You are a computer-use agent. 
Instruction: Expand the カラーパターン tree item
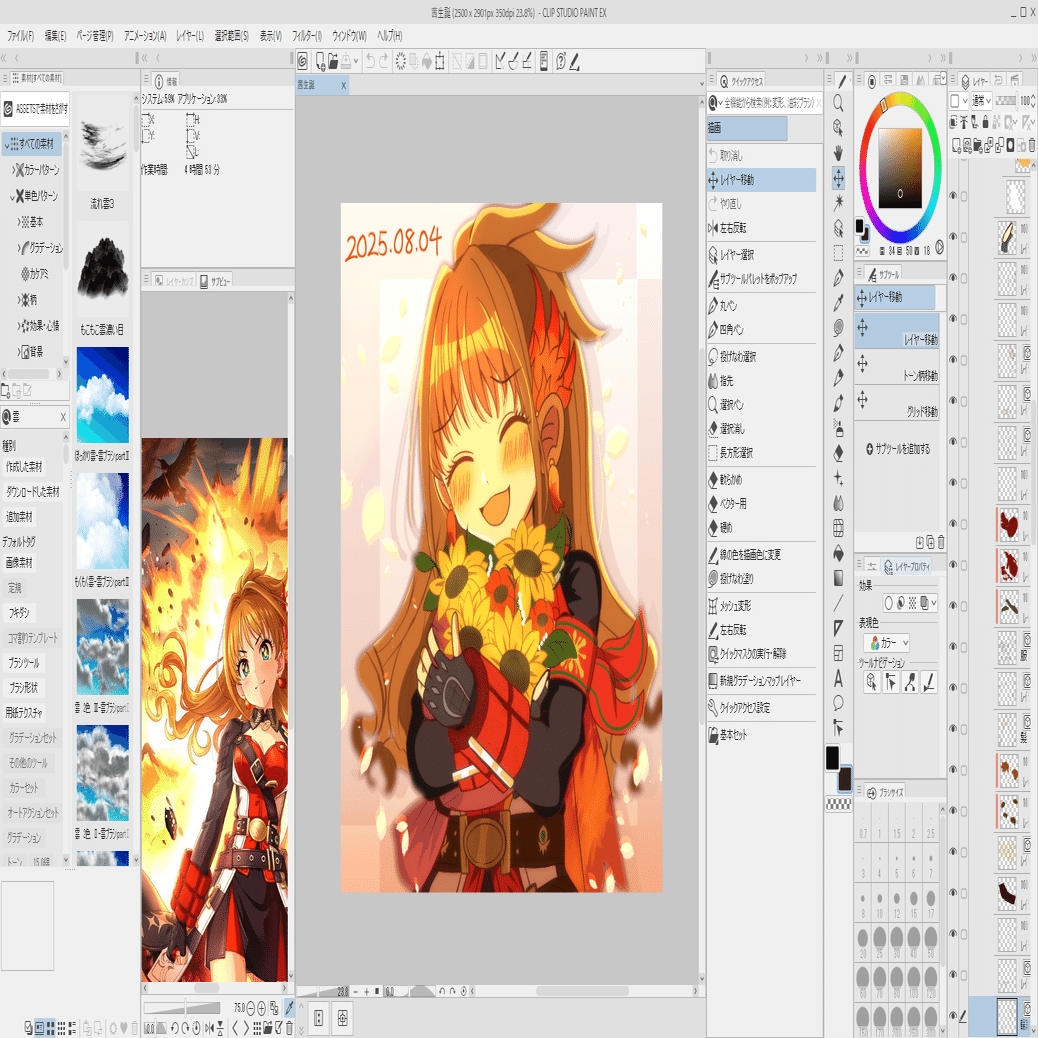(13, 170)
